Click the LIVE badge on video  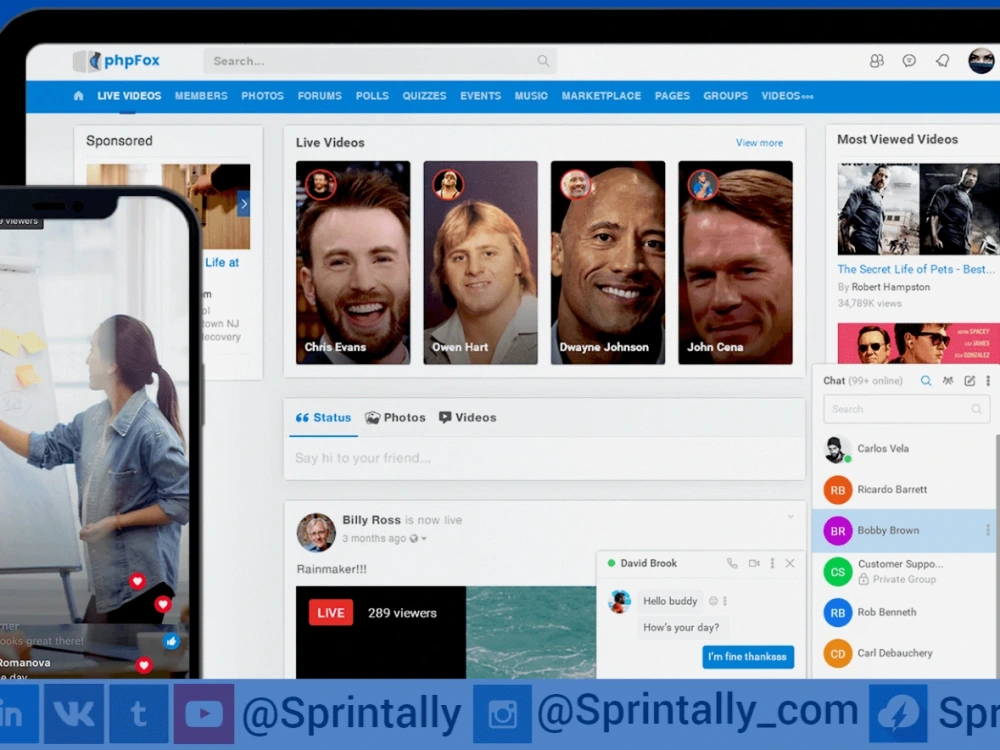click(x=331, y=613)
